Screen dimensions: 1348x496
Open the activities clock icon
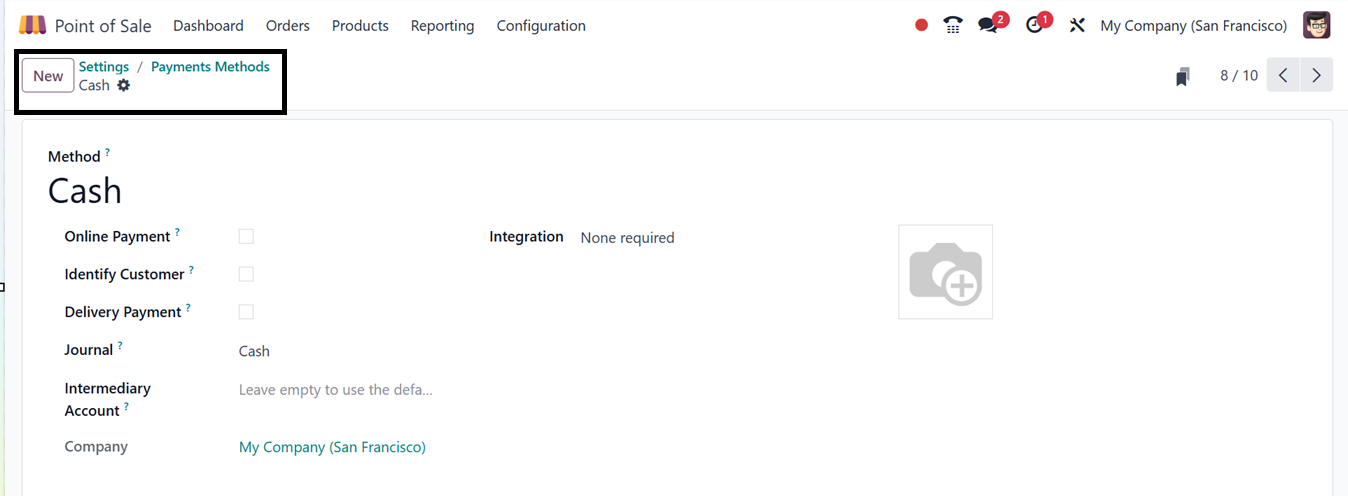[x=1034, y=26]
